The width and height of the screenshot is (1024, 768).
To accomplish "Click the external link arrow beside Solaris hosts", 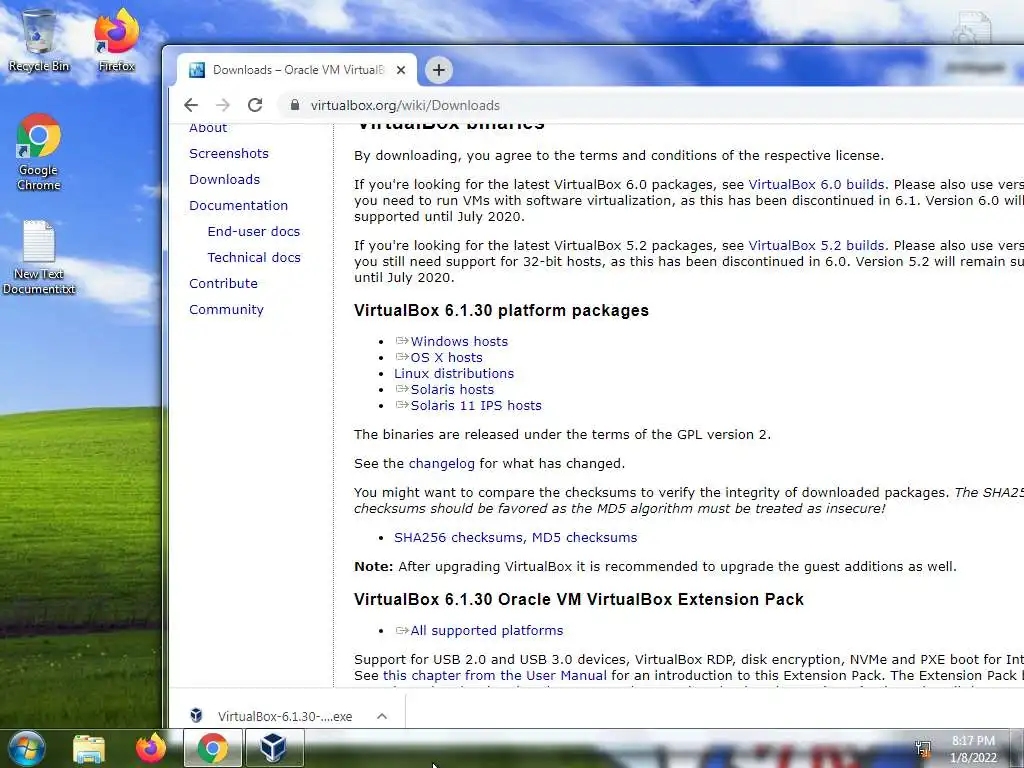I will (402, 389).
